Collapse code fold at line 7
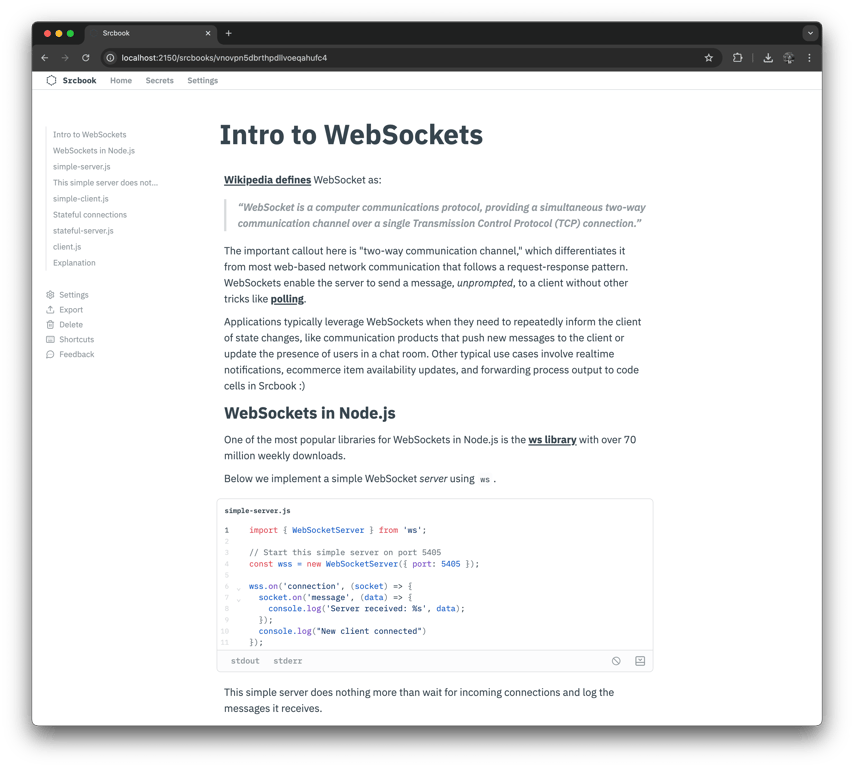The width and height of the screenshot is (854, 768). tap(239, 599)
